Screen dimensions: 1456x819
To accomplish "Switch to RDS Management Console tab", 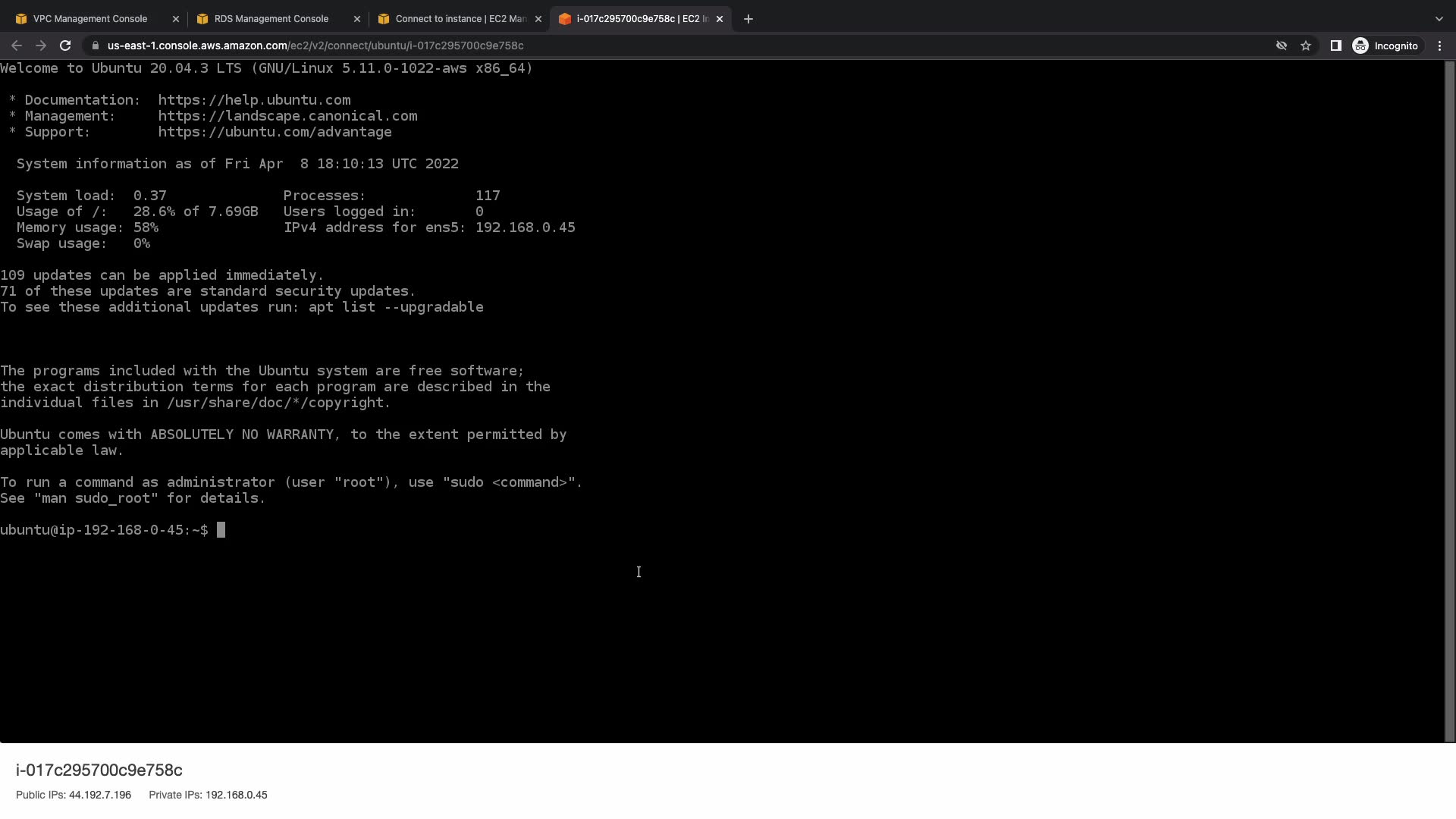I will [x=271, y=19].
